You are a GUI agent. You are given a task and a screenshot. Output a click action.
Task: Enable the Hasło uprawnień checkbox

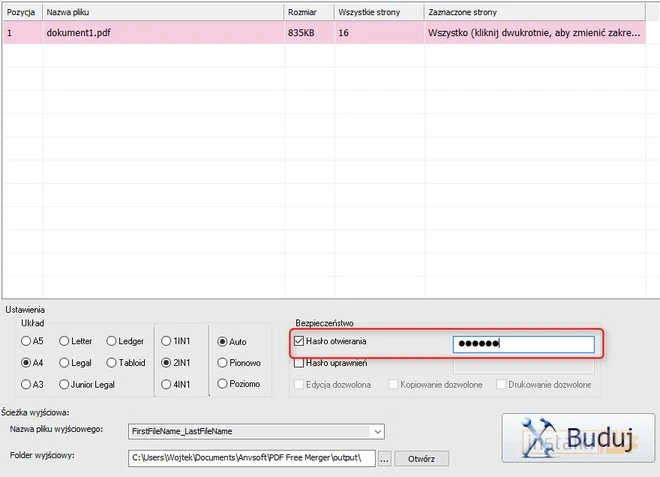(x=300, y=362)
